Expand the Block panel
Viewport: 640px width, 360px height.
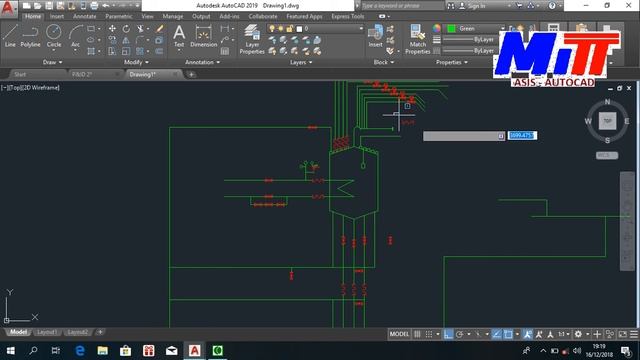point(384,62)
